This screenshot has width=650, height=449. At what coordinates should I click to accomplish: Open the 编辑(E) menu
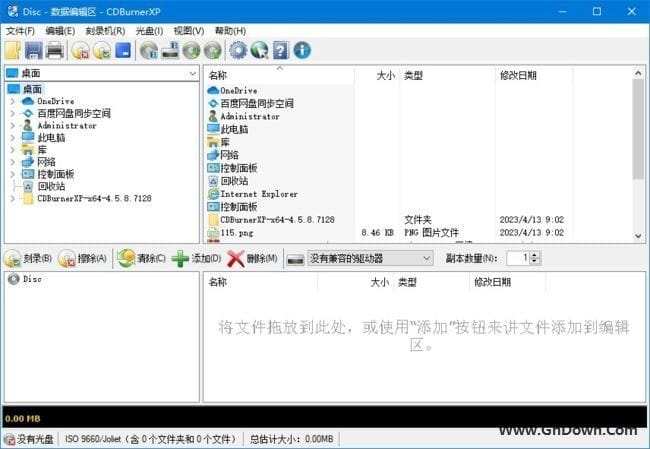(60, 31)
